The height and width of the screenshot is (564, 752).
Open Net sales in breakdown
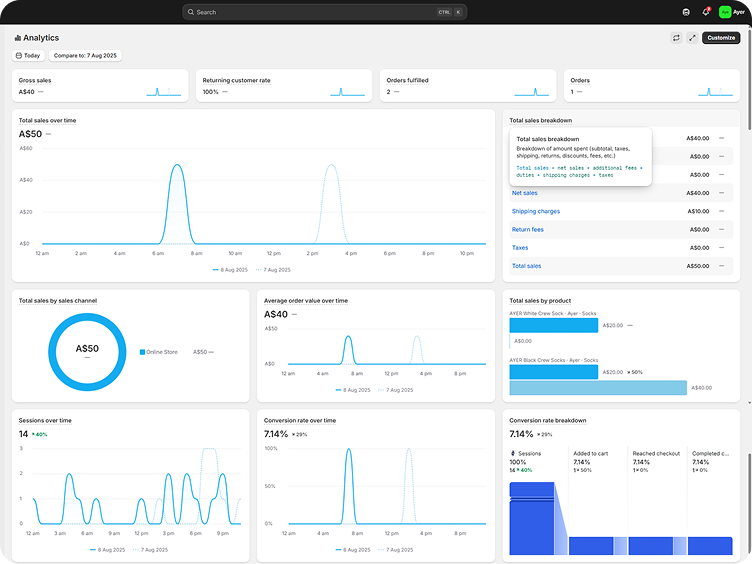pos(525,193)
